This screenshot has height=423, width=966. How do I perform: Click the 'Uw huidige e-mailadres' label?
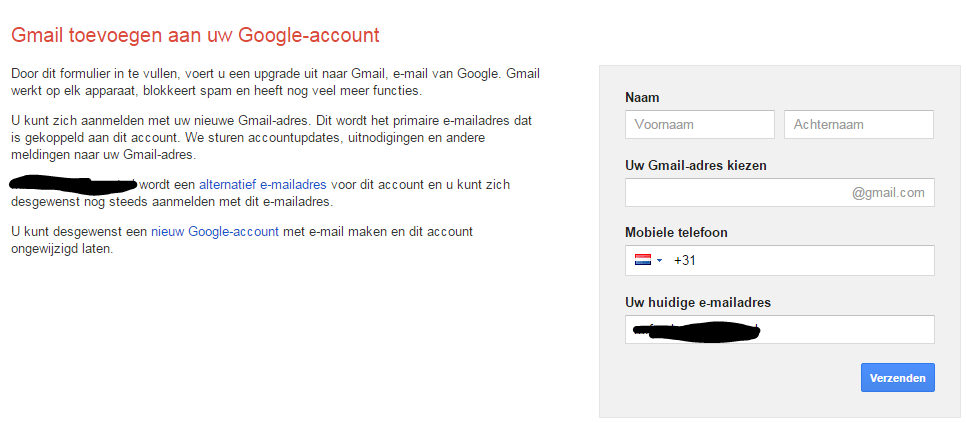coord(697,302)
